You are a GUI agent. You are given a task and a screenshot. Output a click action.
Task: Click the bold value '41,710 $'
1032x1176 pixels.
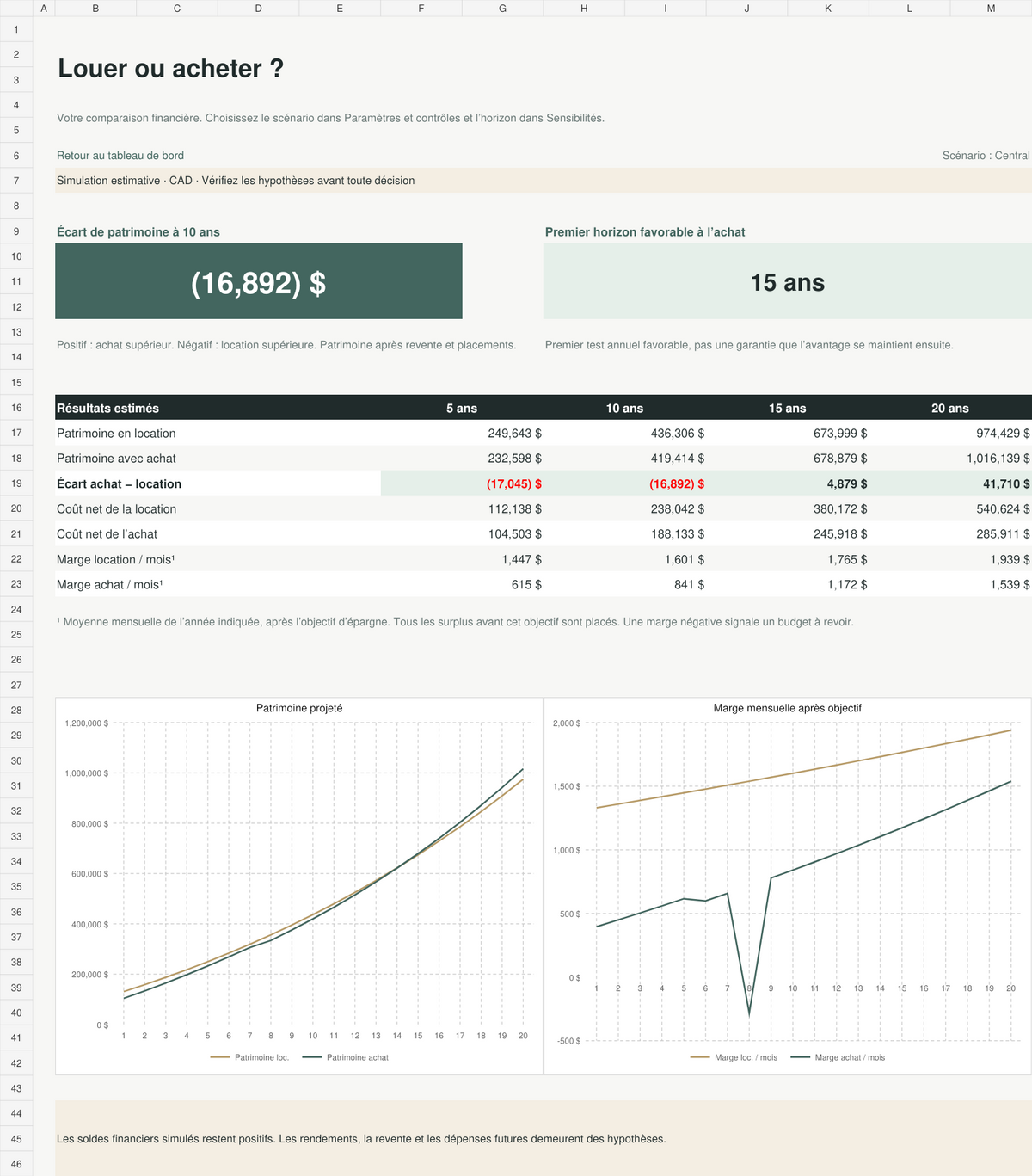coord(1007,484)
